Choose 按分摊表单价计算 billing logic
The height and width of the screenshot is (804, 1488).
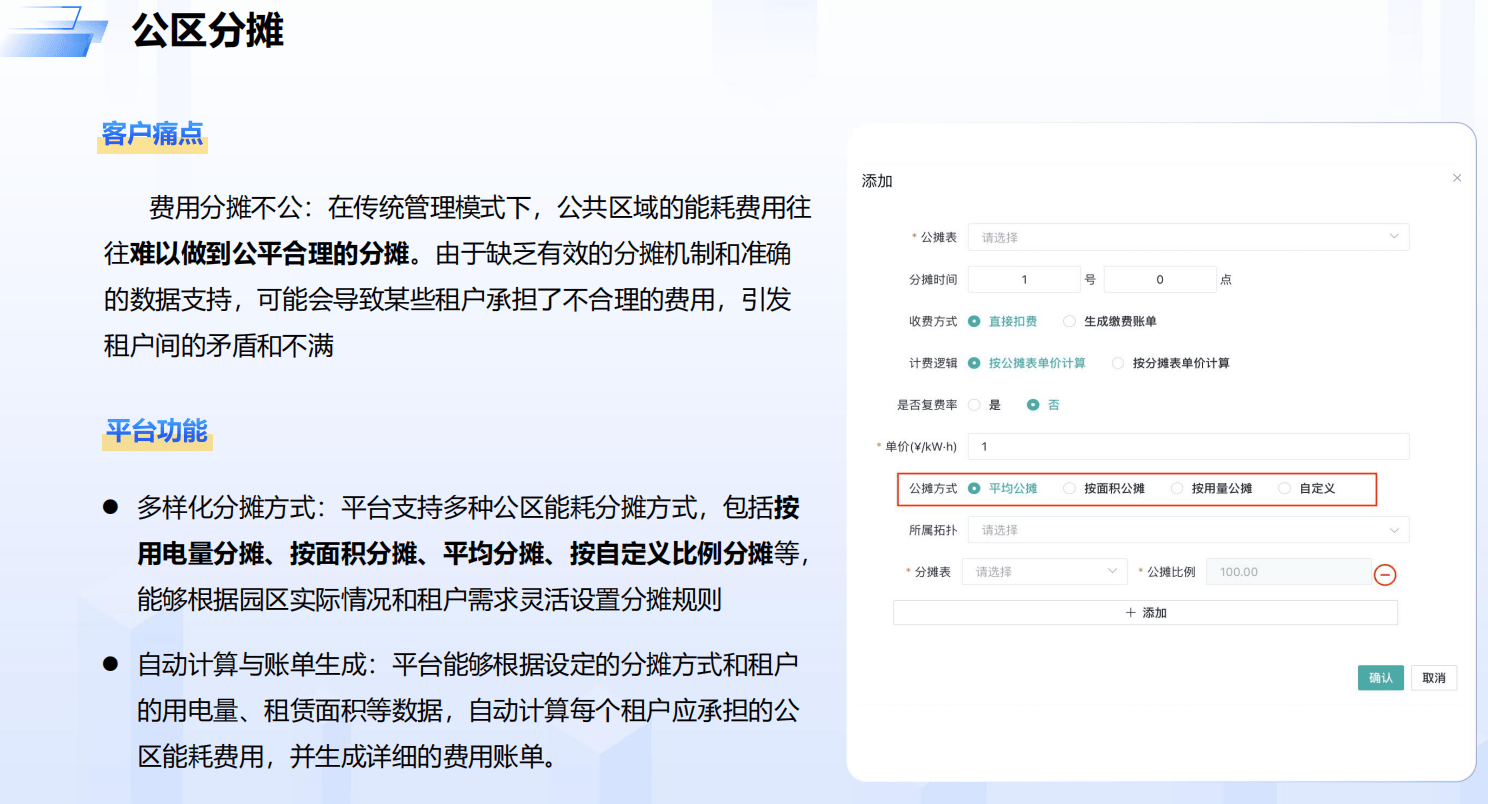click(1171, 363)
